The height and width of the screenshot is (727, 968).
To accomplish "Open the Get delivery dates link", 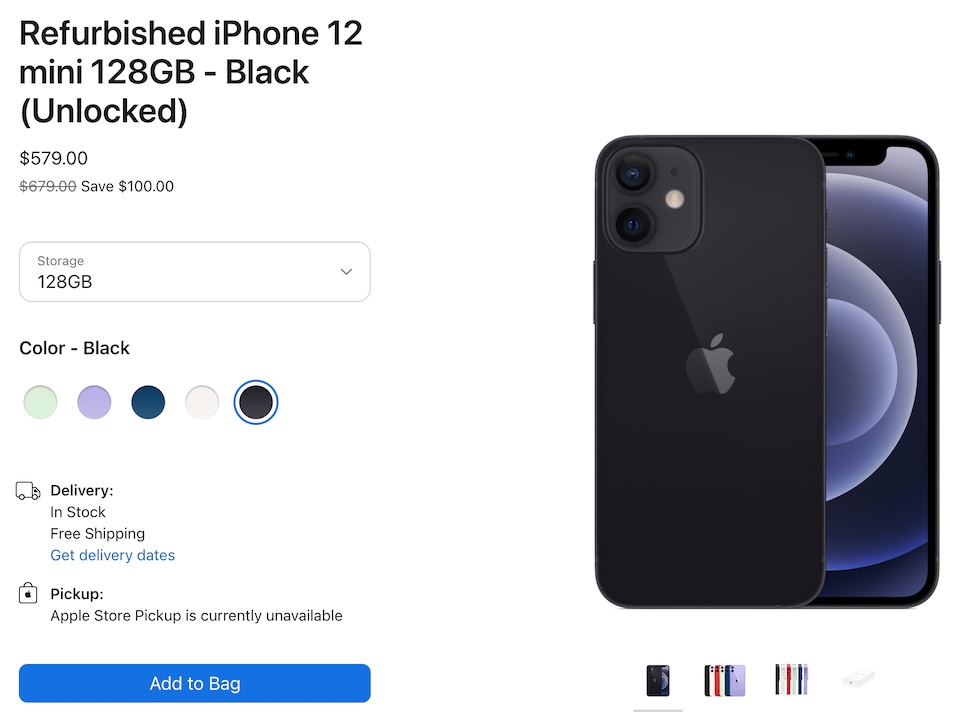I will [x=112, y=555].
